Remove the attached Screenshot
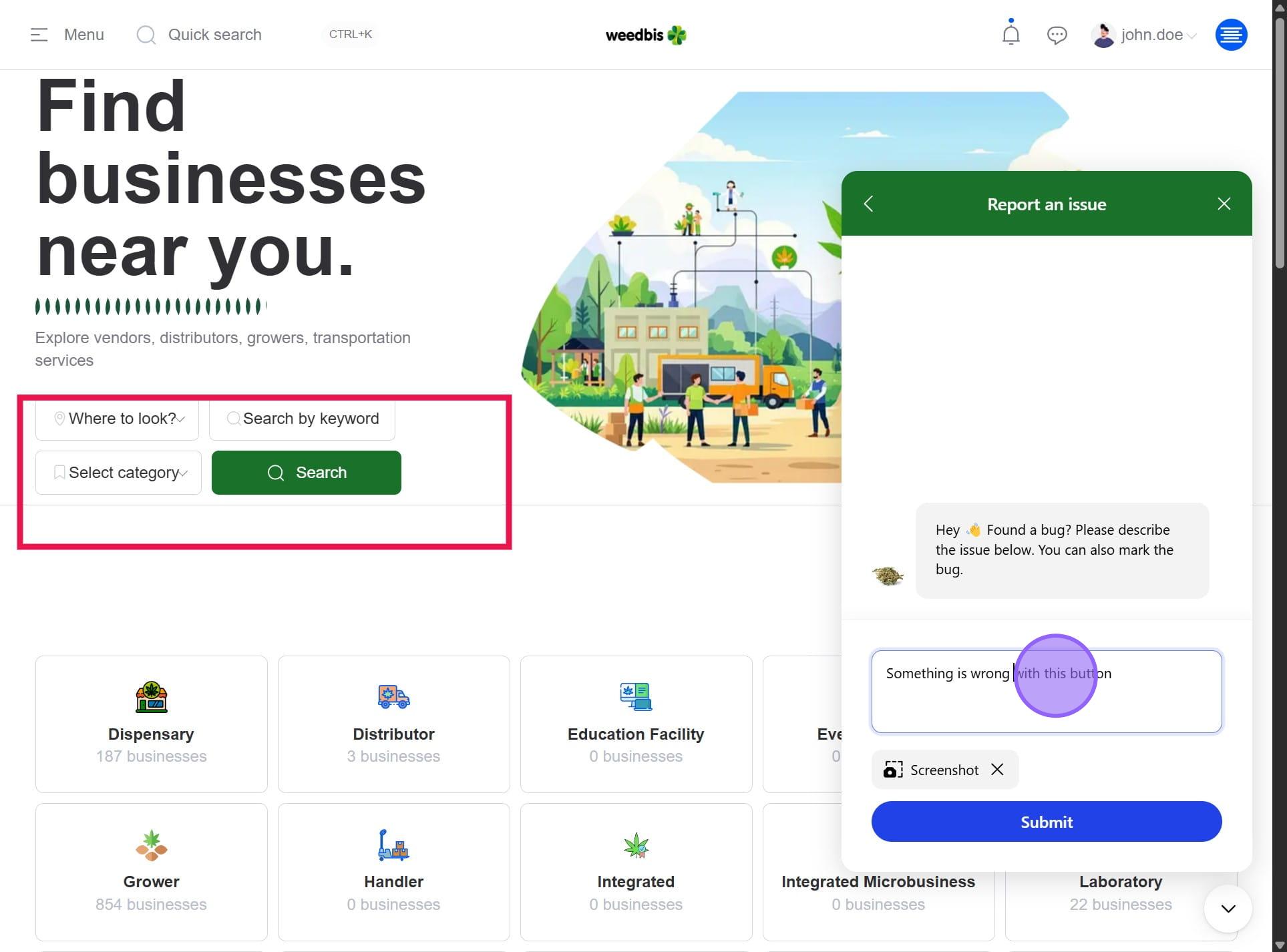The height and width of the screenshot is (952, 1287). pyautogui.click(x=997, y=769)
